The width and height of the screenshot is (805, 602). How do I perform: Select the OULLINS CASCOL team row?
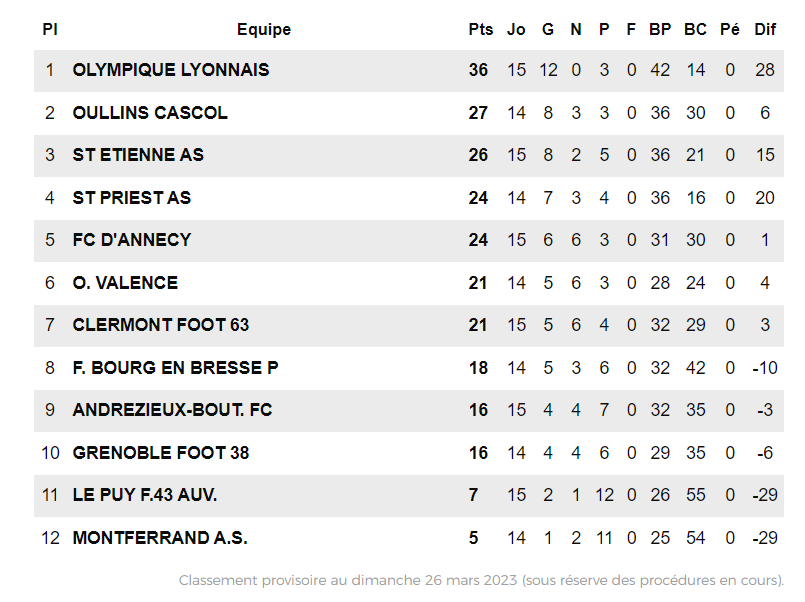coord(150,113)
